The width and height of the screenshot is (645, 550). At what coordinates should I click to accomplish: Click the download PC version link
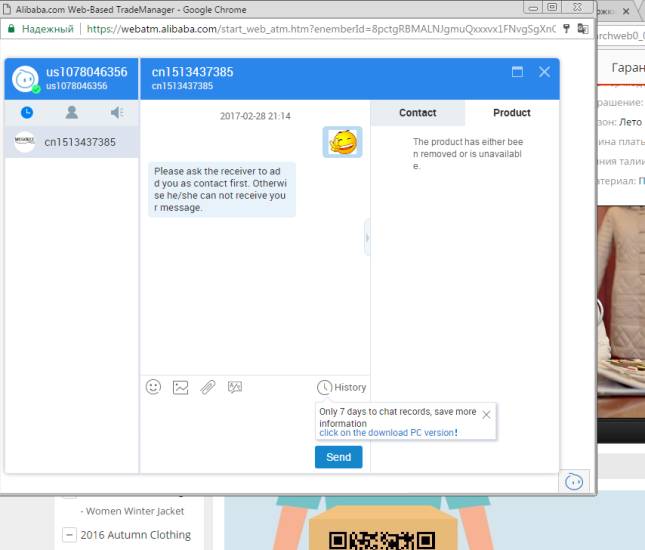(x=387, y=433)
